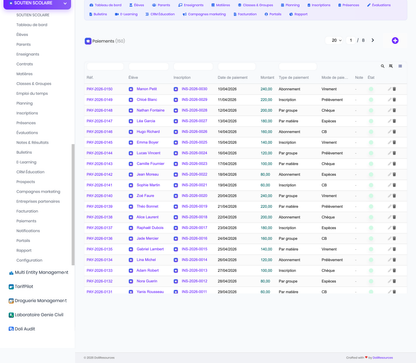Go to the next page arrow
Viewport: 416px width, 363px height.
(x=373, y=40)
